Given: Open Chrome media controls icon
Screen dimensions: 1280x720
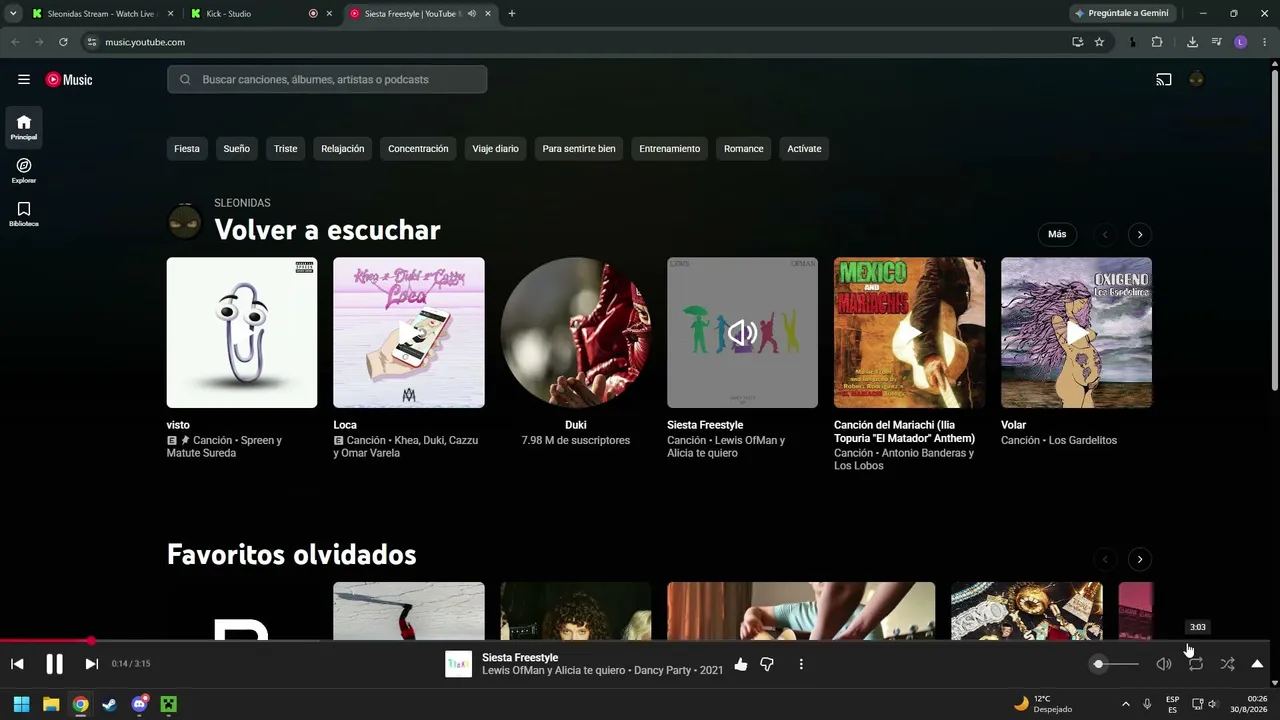Looking at the screenshot, I should tap(1216, 42).
